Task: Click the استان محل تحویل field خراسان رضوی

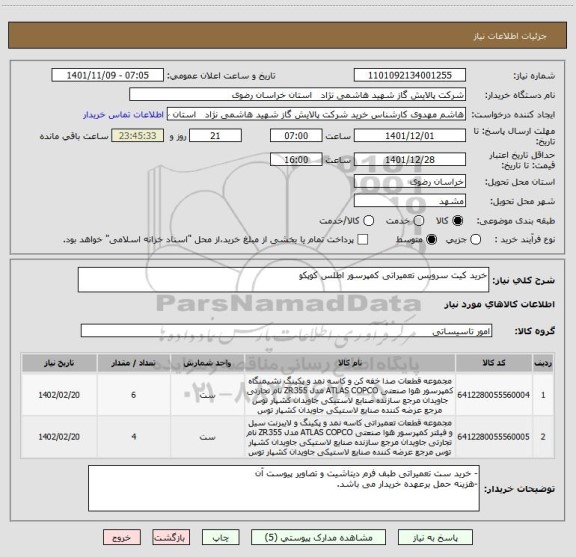Action: [410, 182]
